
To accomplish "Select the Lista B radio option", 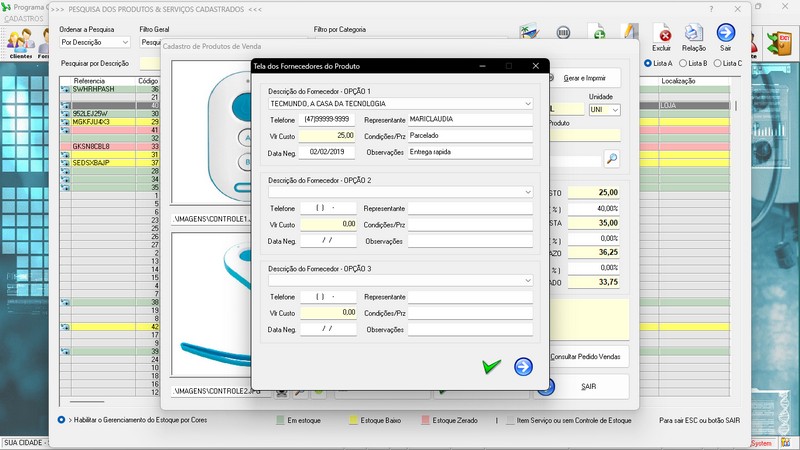I will pos(683,63).
